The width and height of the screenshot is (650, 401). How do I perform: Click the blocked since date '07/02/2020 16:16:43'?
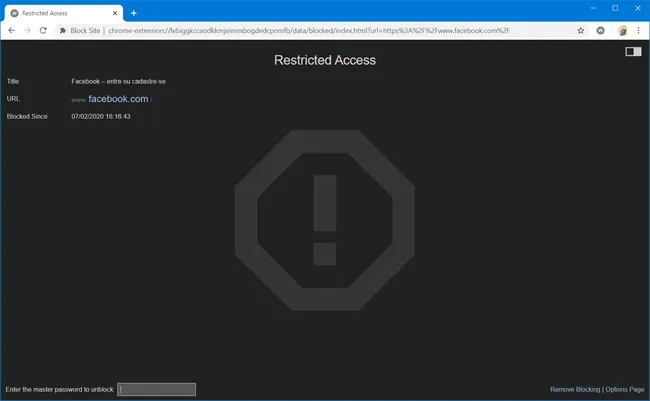click(101, 117)
